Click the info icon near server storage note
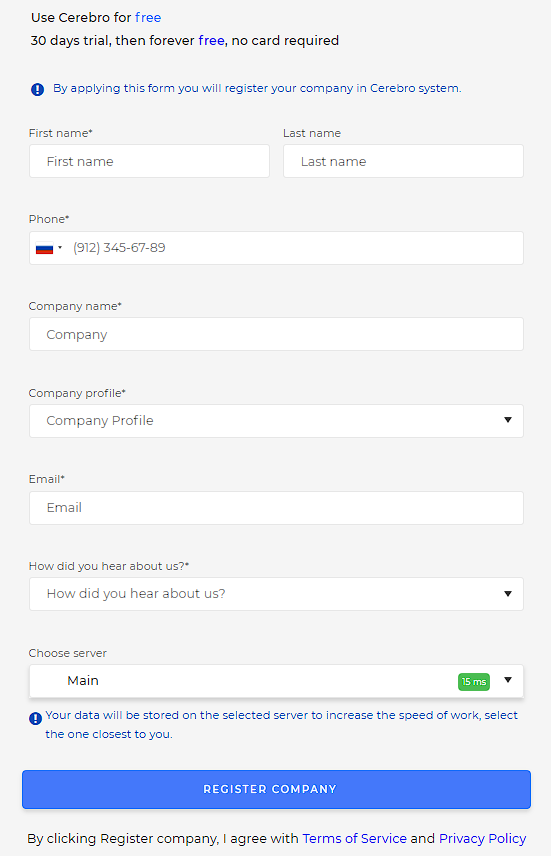This screenshot has height=856, width=551. (x=35, y=718)
